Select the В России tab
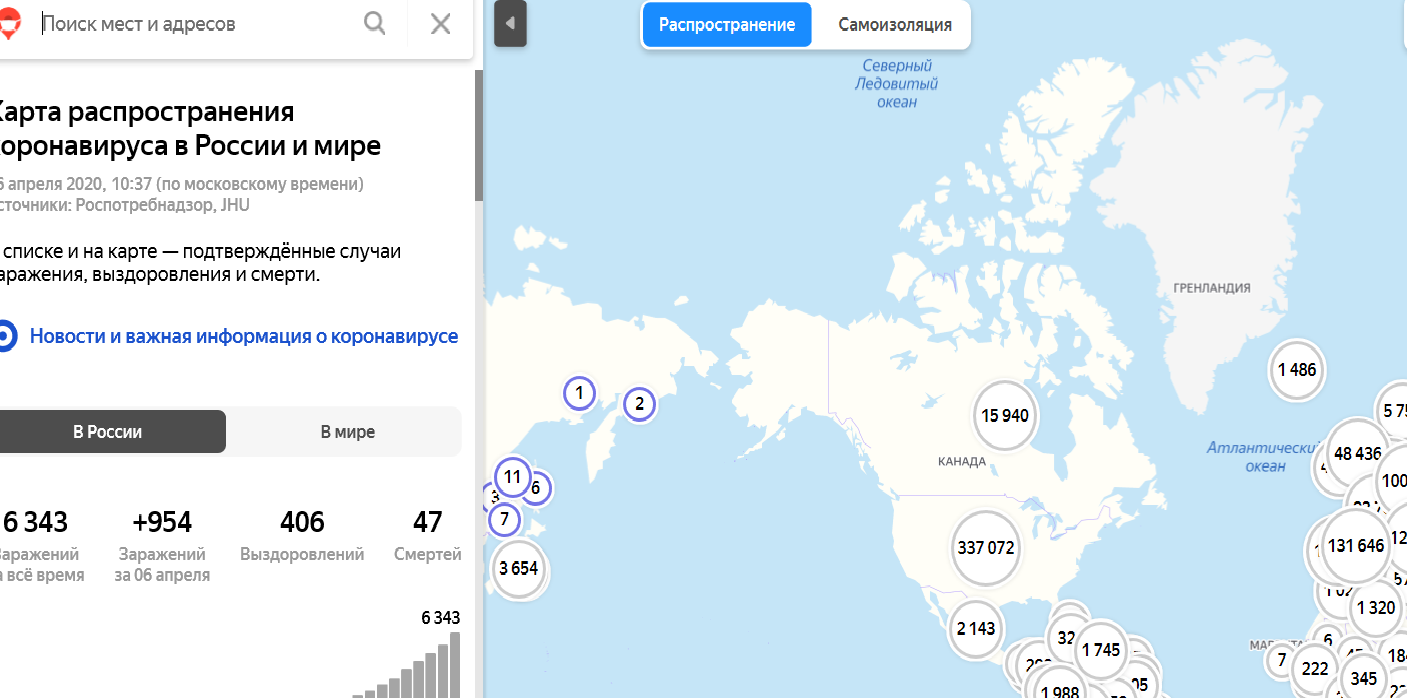 (x=108, y=432)
